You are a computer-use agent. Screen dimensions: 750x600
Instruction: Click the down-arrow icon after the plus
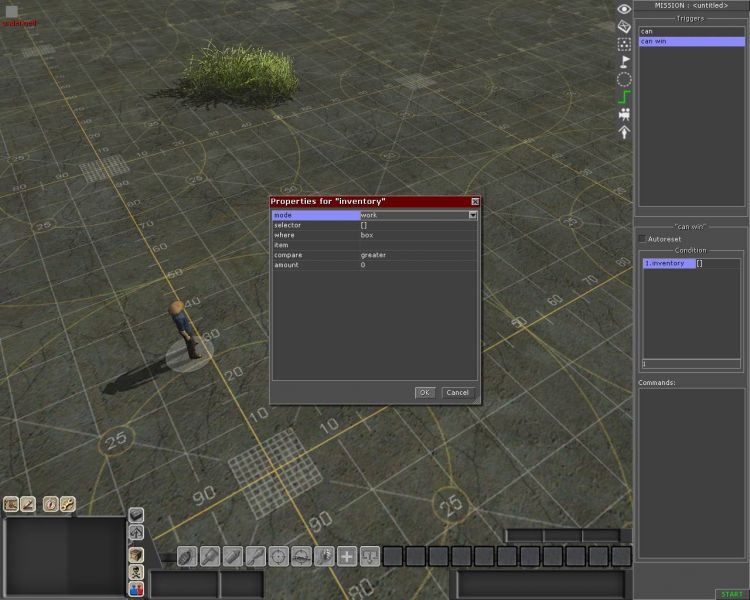[370, 556]
